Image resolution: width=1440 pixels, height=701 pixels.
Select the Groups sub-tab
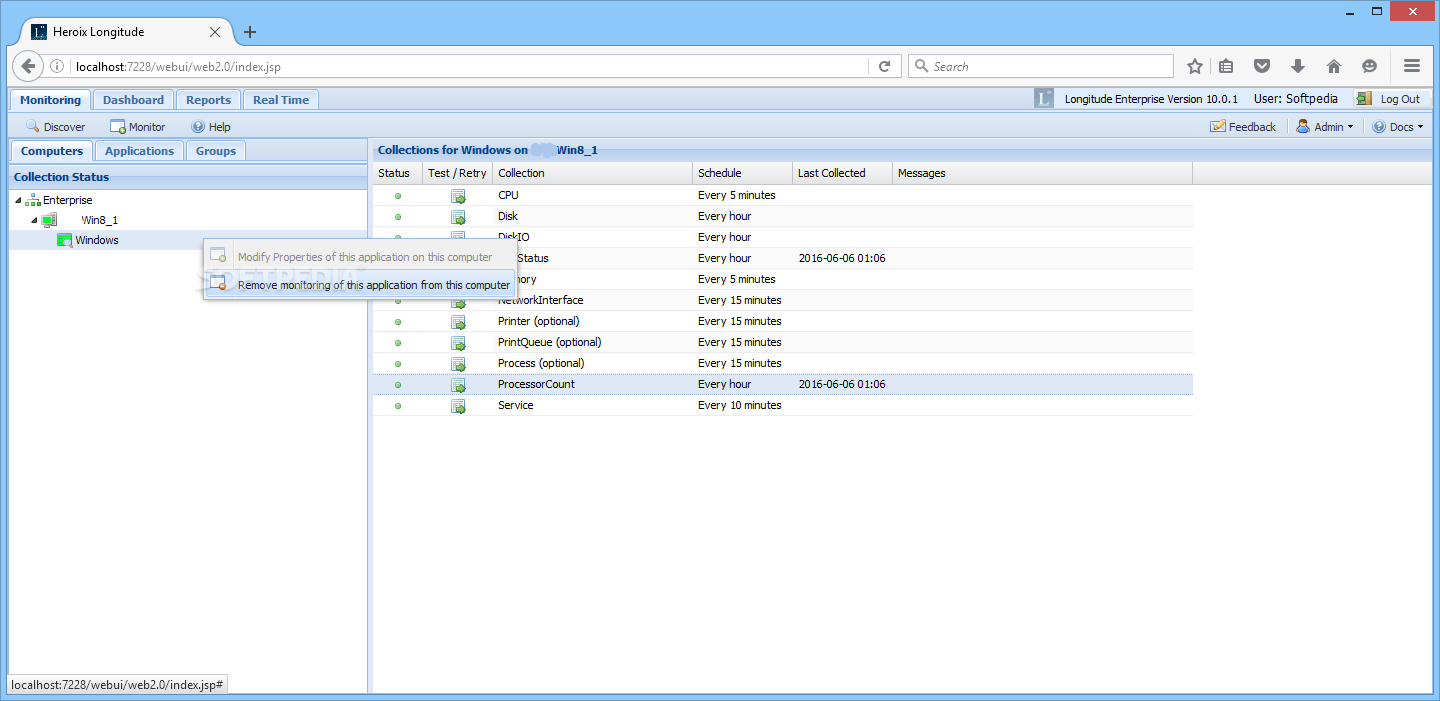pyautogui.click(x=216, y=151)
